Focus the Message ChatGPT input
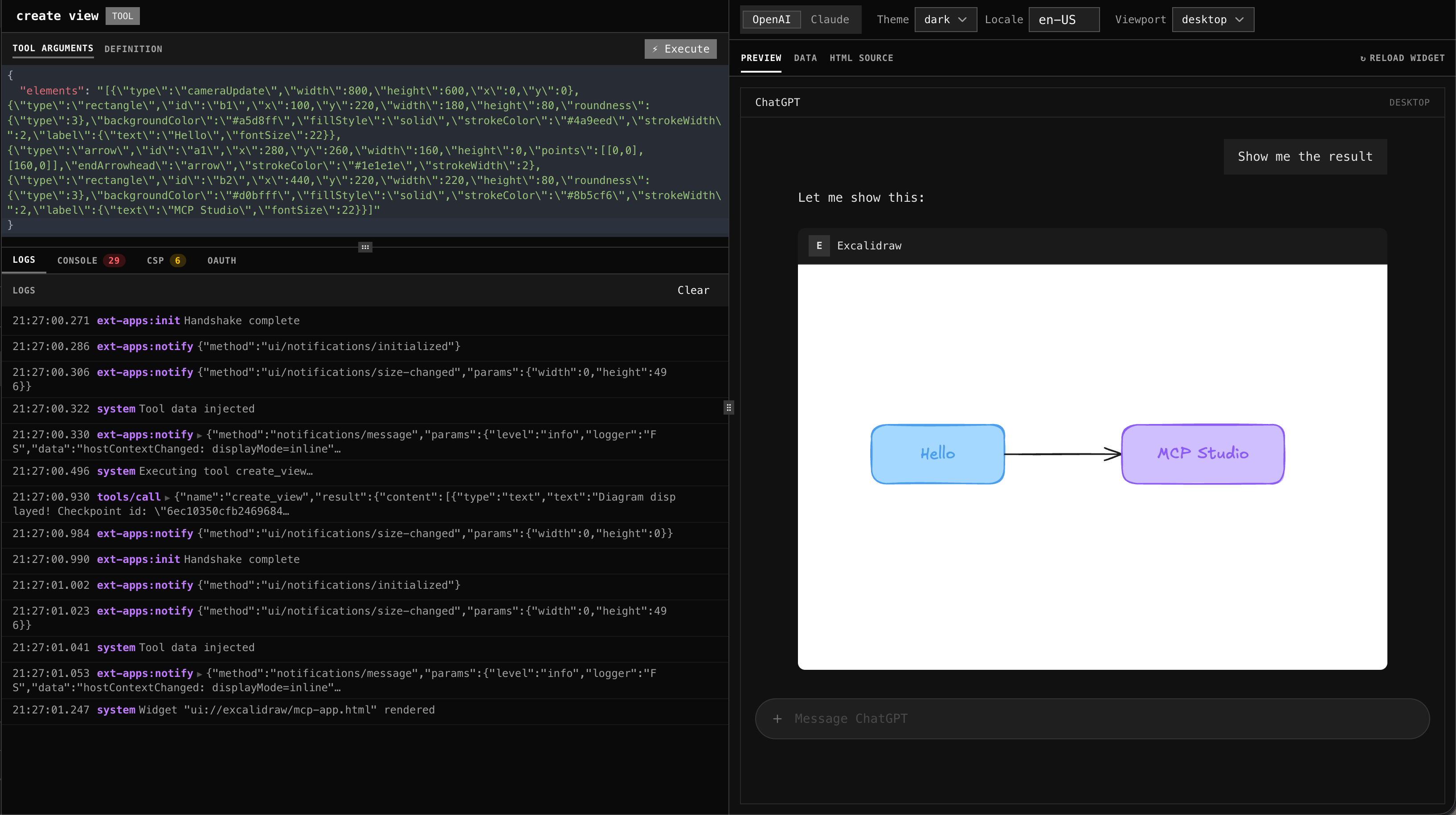Screen dimensions: 1456x815 click(1092, 718)
